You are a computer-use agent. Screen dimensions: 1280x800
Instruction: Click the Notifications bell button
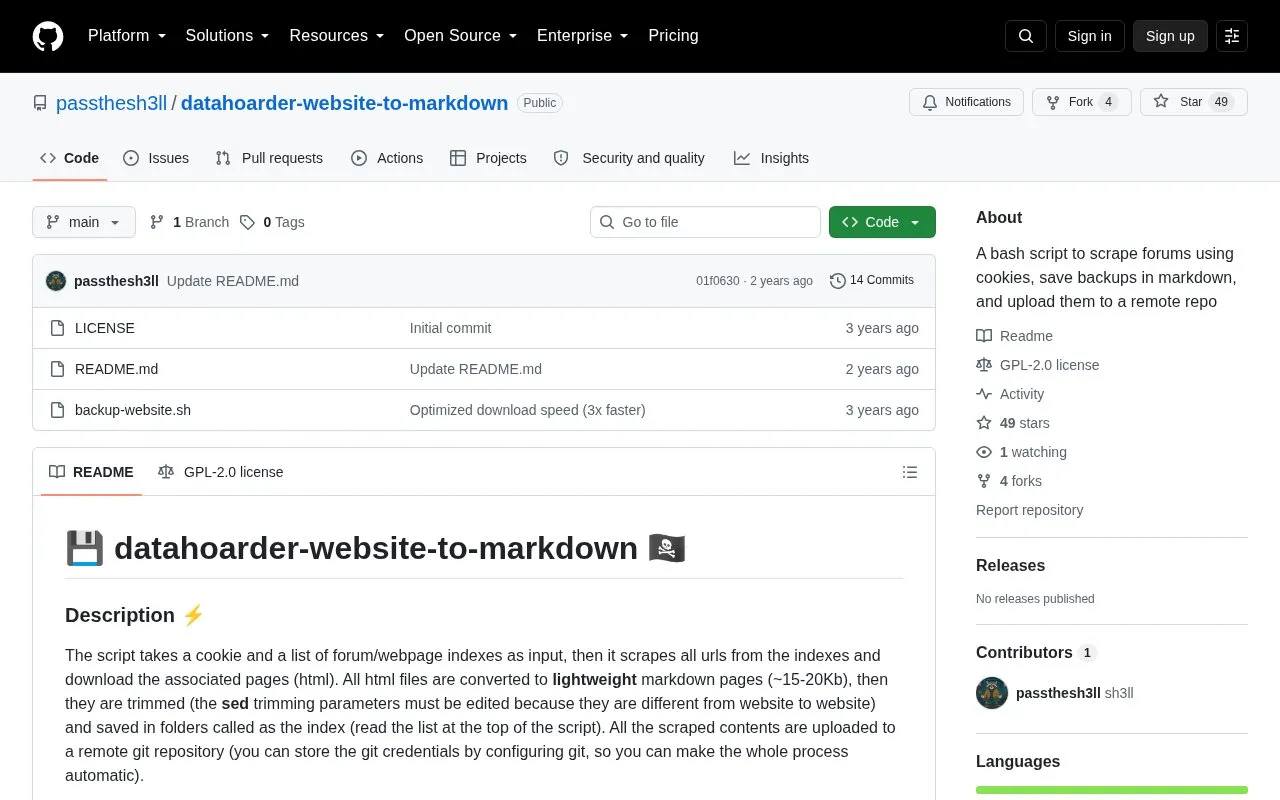pos(966,102)
